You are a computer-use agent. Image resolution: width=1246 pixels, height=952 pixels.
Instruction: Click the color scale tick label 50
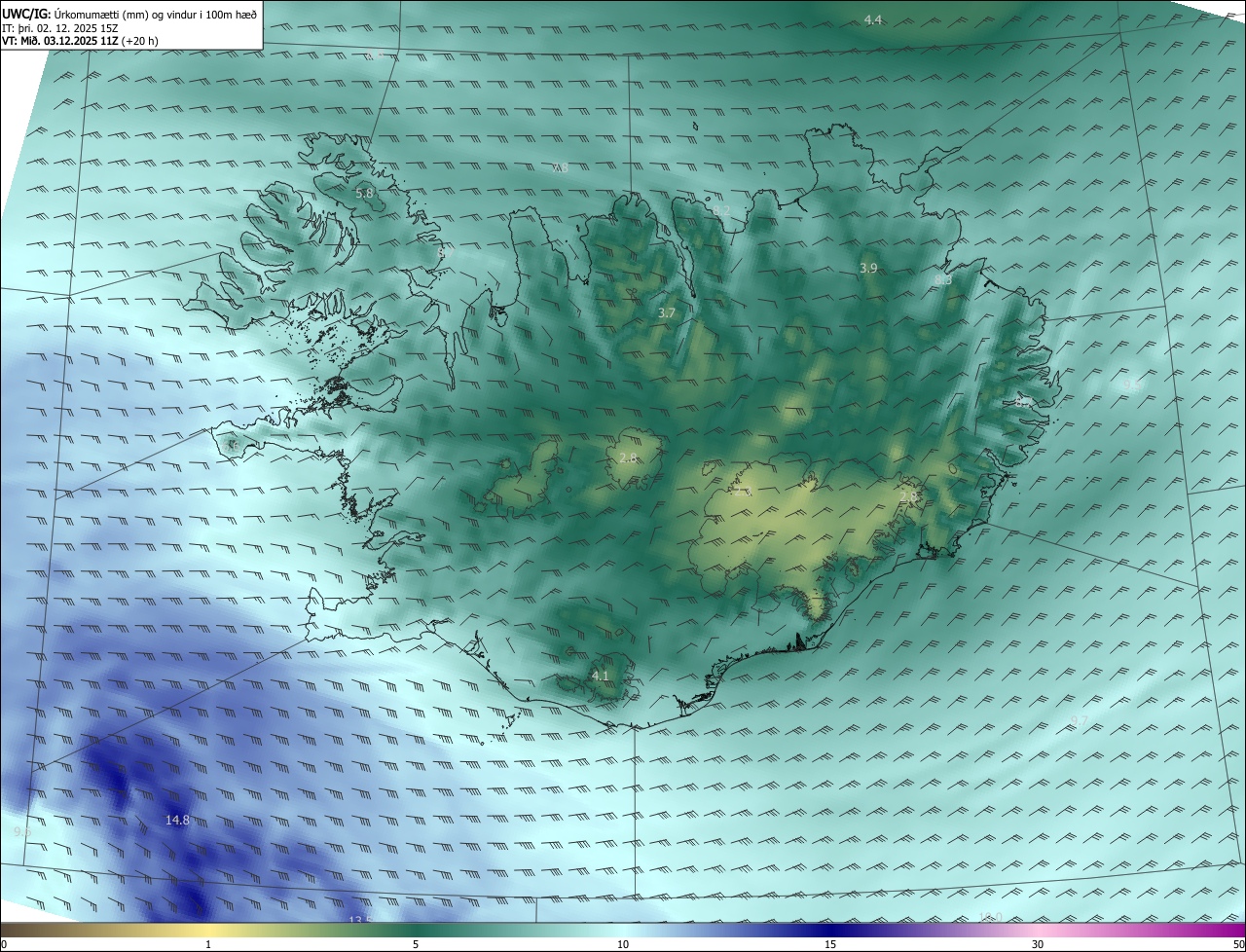(1239, 944)
